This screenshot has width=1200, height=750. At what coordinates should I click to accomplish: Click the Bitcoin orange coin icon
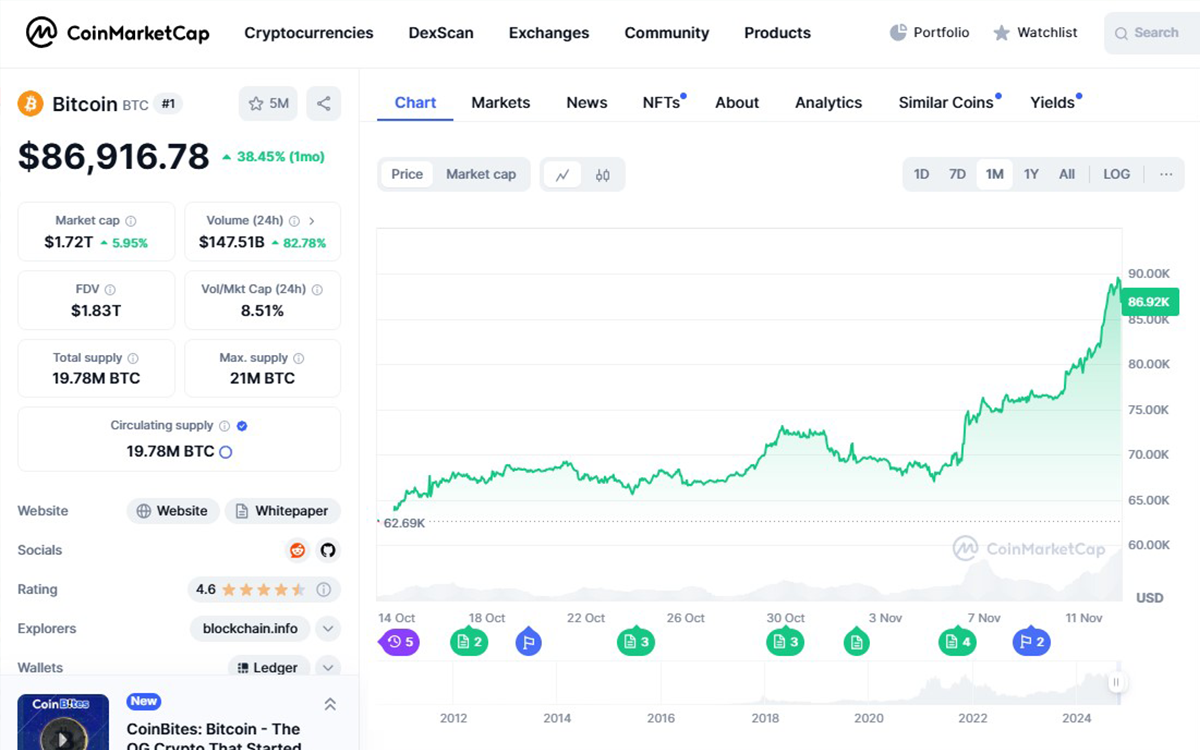point(30,104)
